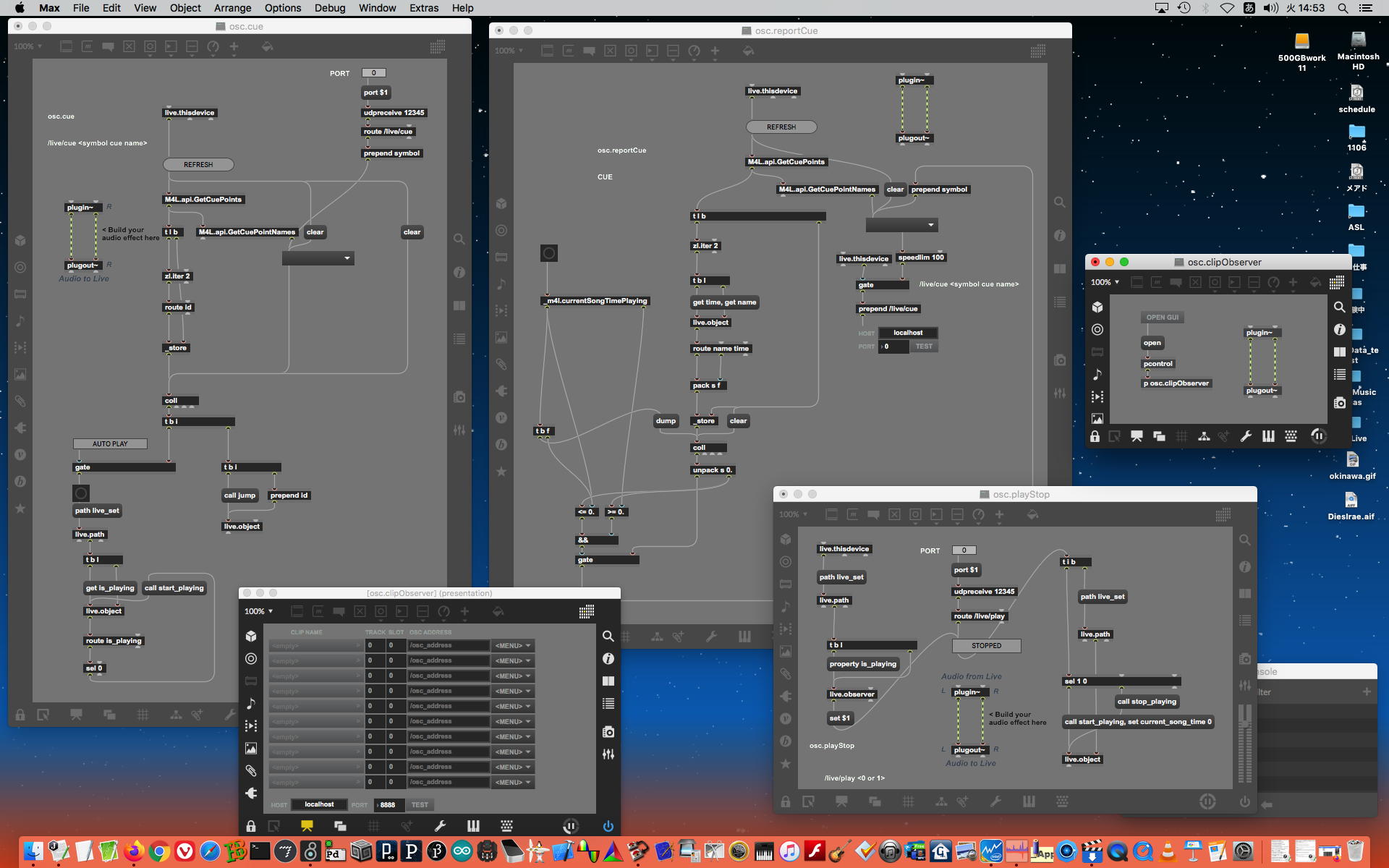
Task: Click the audio power icon in presentation window
Action: [608, 825]
